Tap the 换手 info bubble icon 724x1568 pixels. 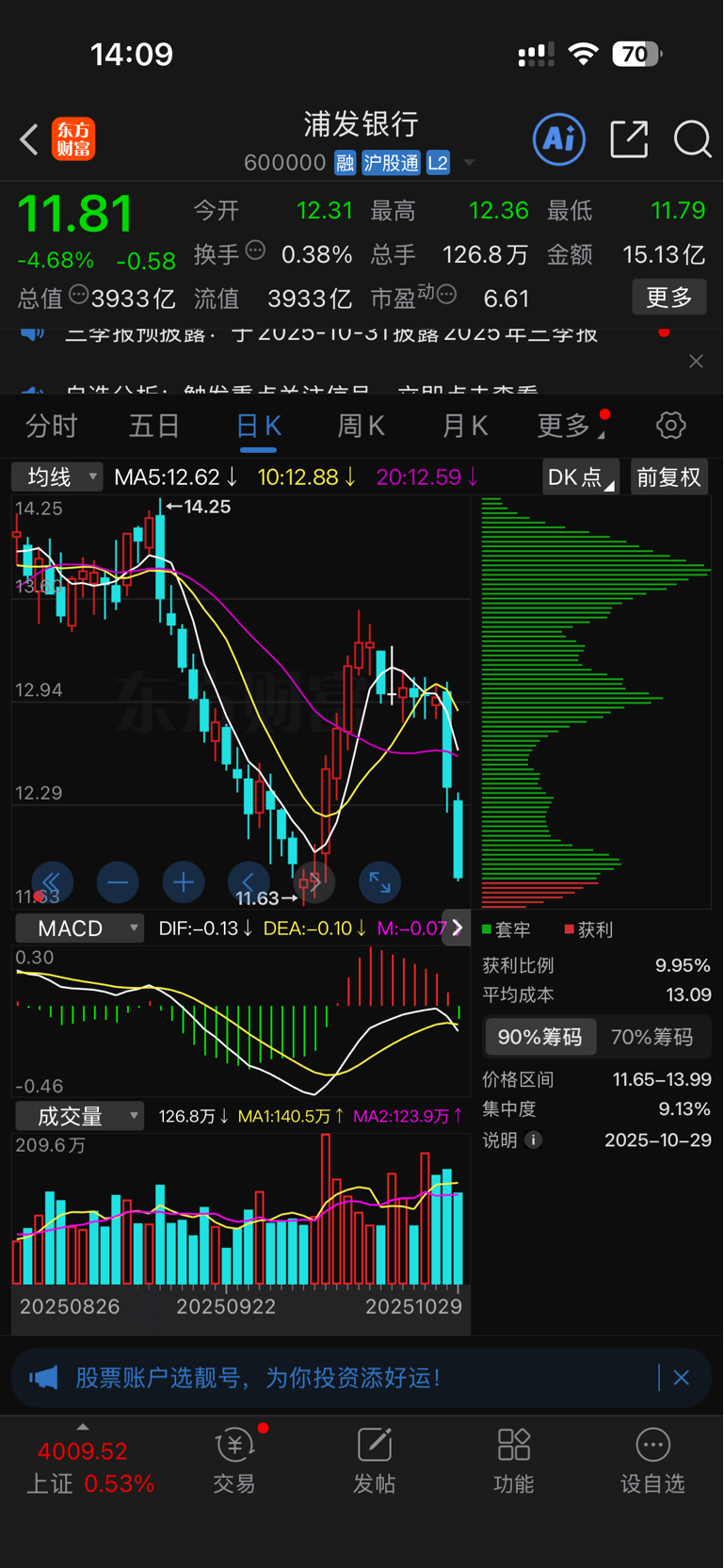click(255, 251)
